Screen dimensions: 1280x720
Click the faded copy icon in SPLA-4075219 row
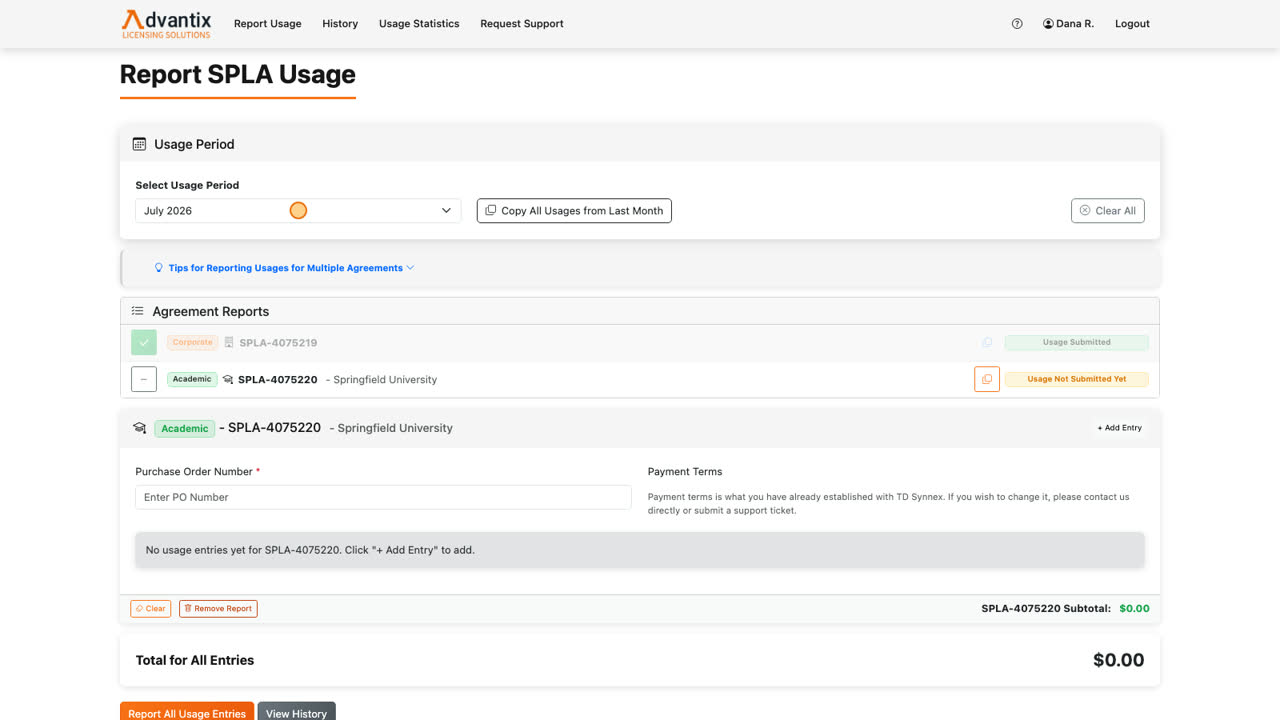click(987, 342)
